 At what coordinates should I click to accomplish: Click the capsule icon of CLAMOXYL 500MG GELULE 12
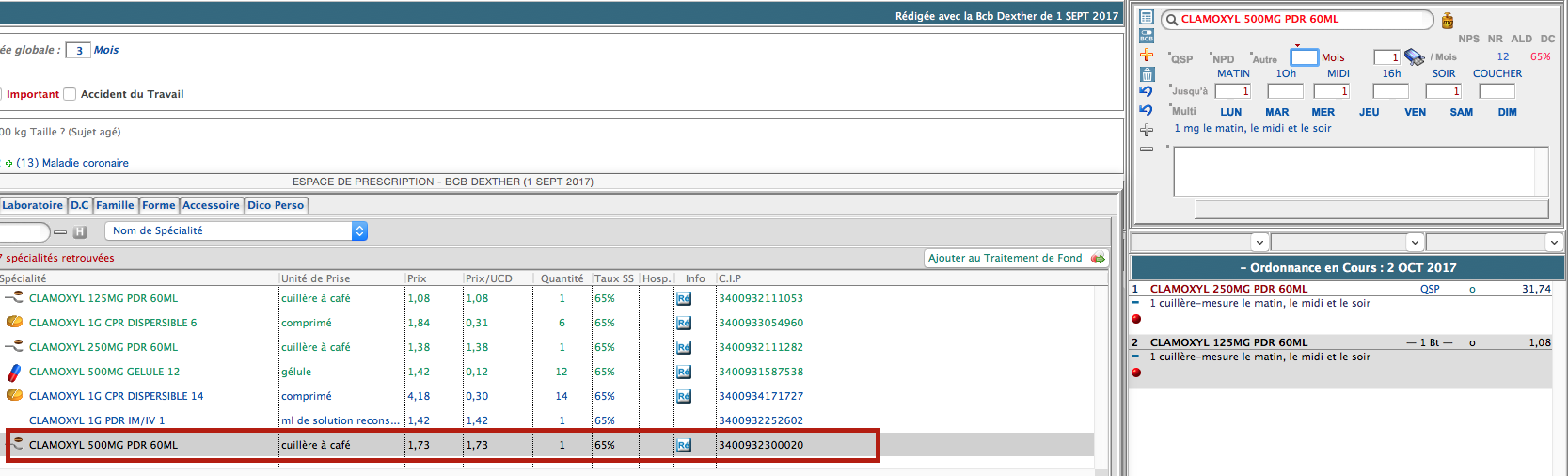(14, 373)
